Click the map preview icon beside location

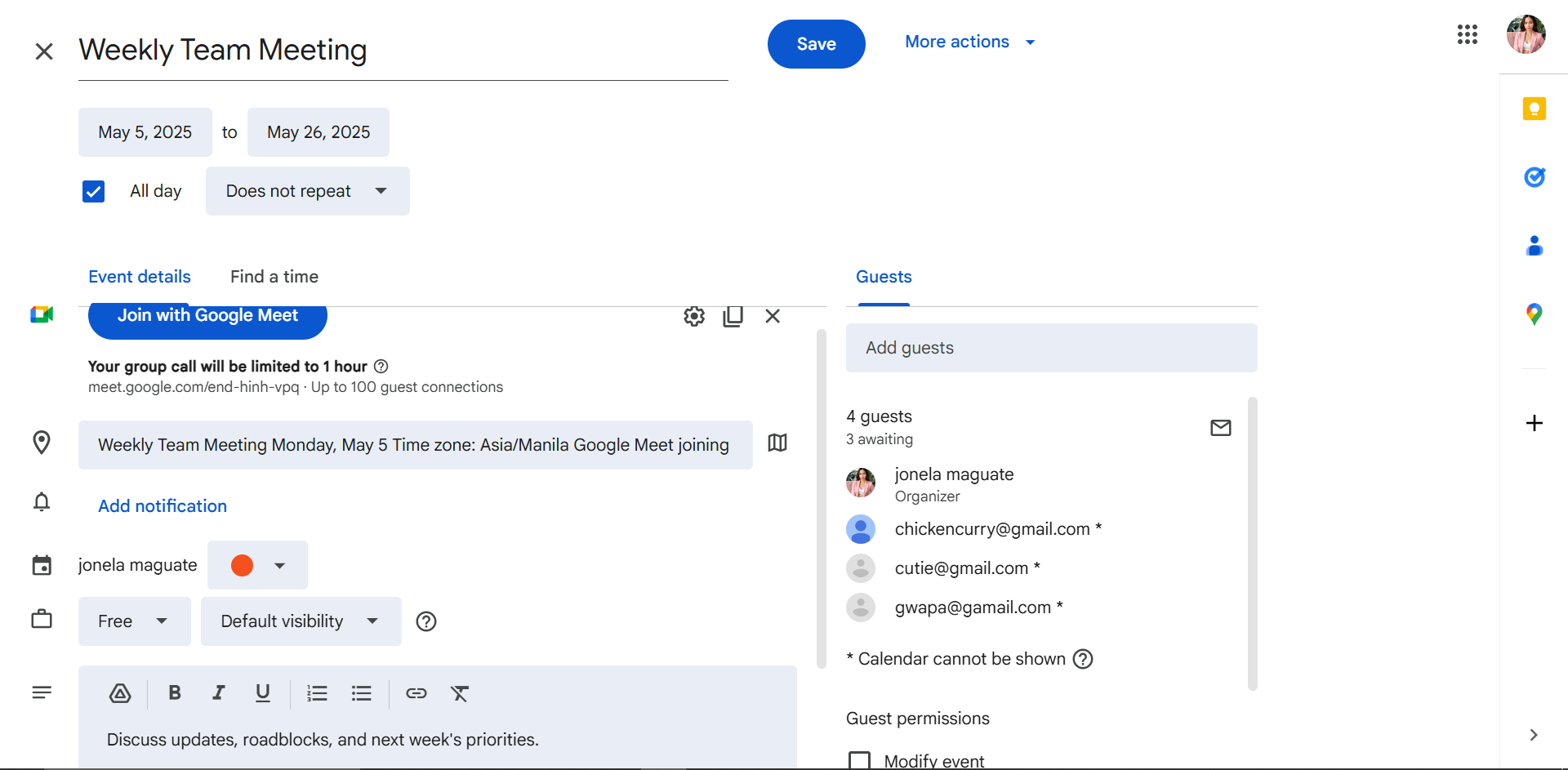point(777,443)
